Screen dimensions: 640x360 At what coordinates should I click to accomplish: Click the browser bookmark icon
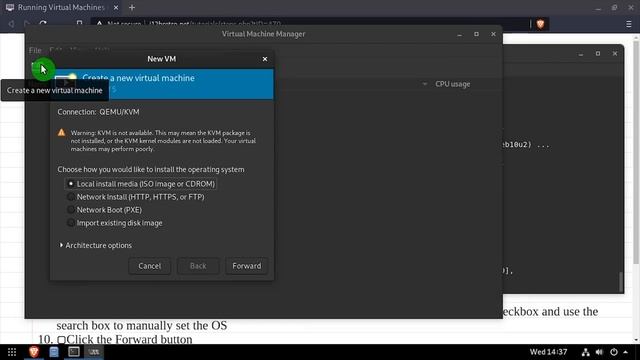(x=79, y=24)
